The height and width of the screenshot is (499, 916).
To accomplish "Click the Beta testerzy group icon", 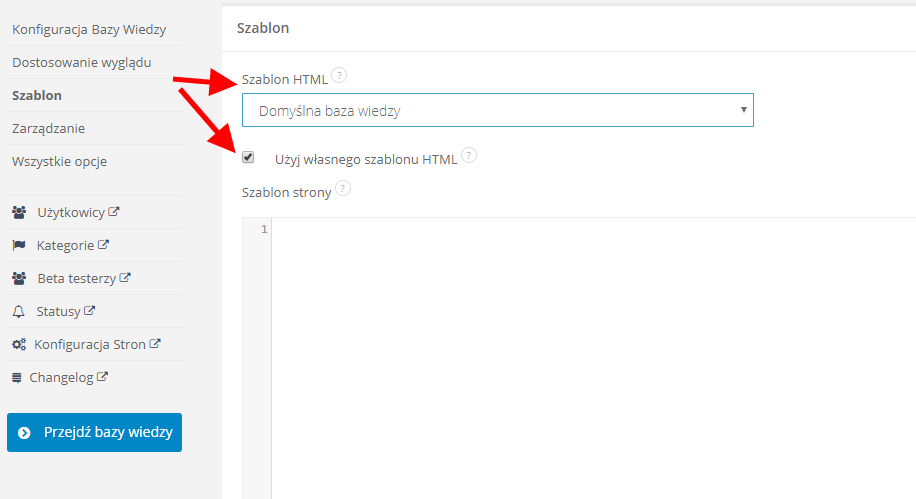I will tap(19, 278).
